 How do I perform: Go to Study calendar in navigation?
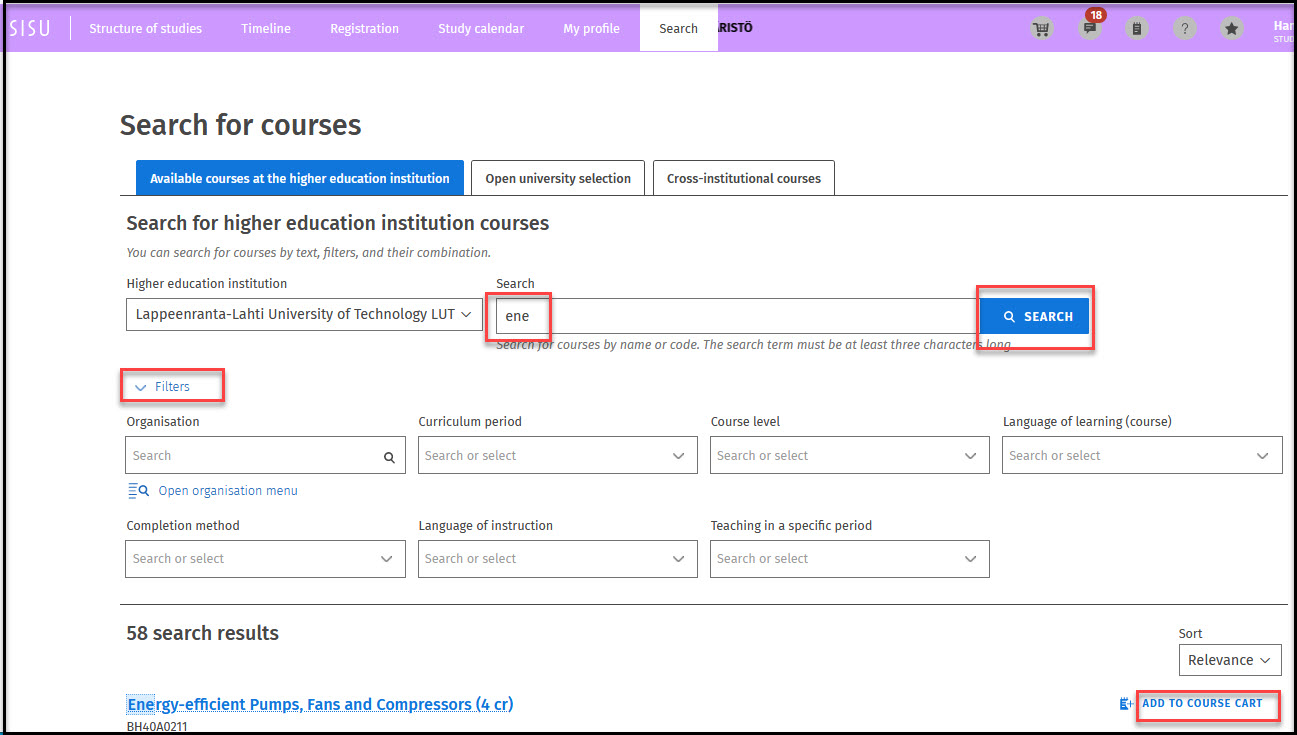[x=480, y=29]
